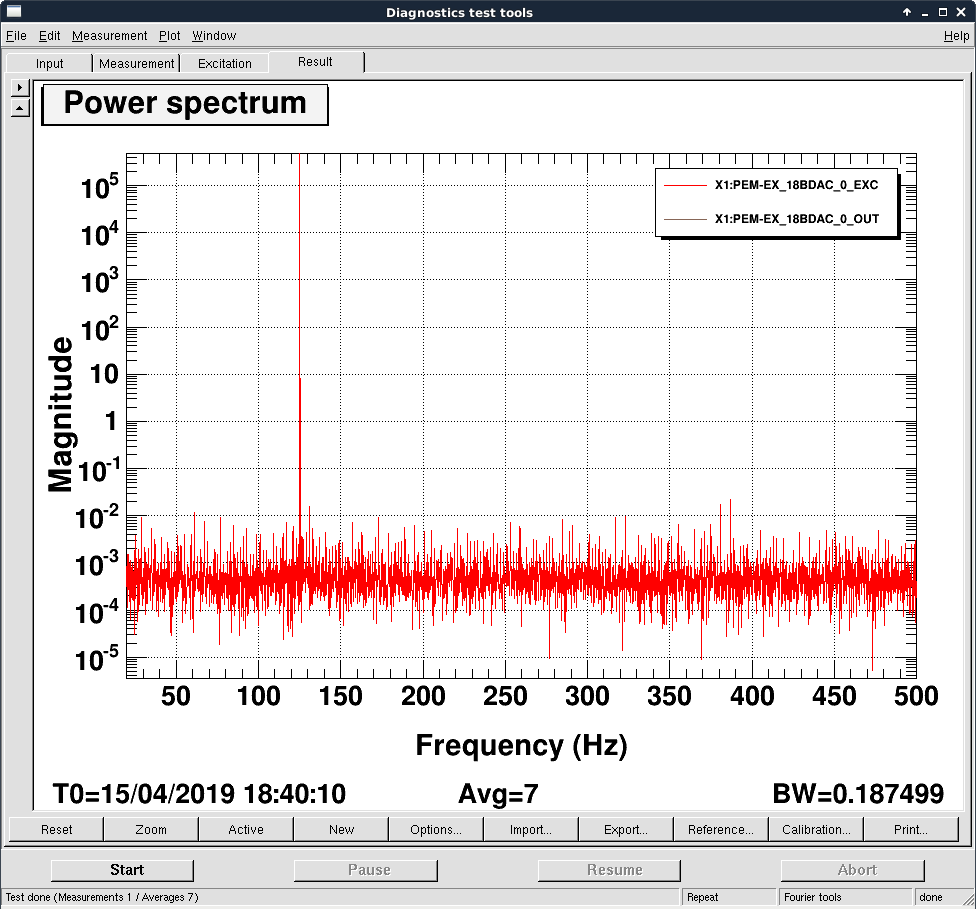Open the Measurement menu
The width and height of the screenshot is (976, 909).
pos(110,35)
